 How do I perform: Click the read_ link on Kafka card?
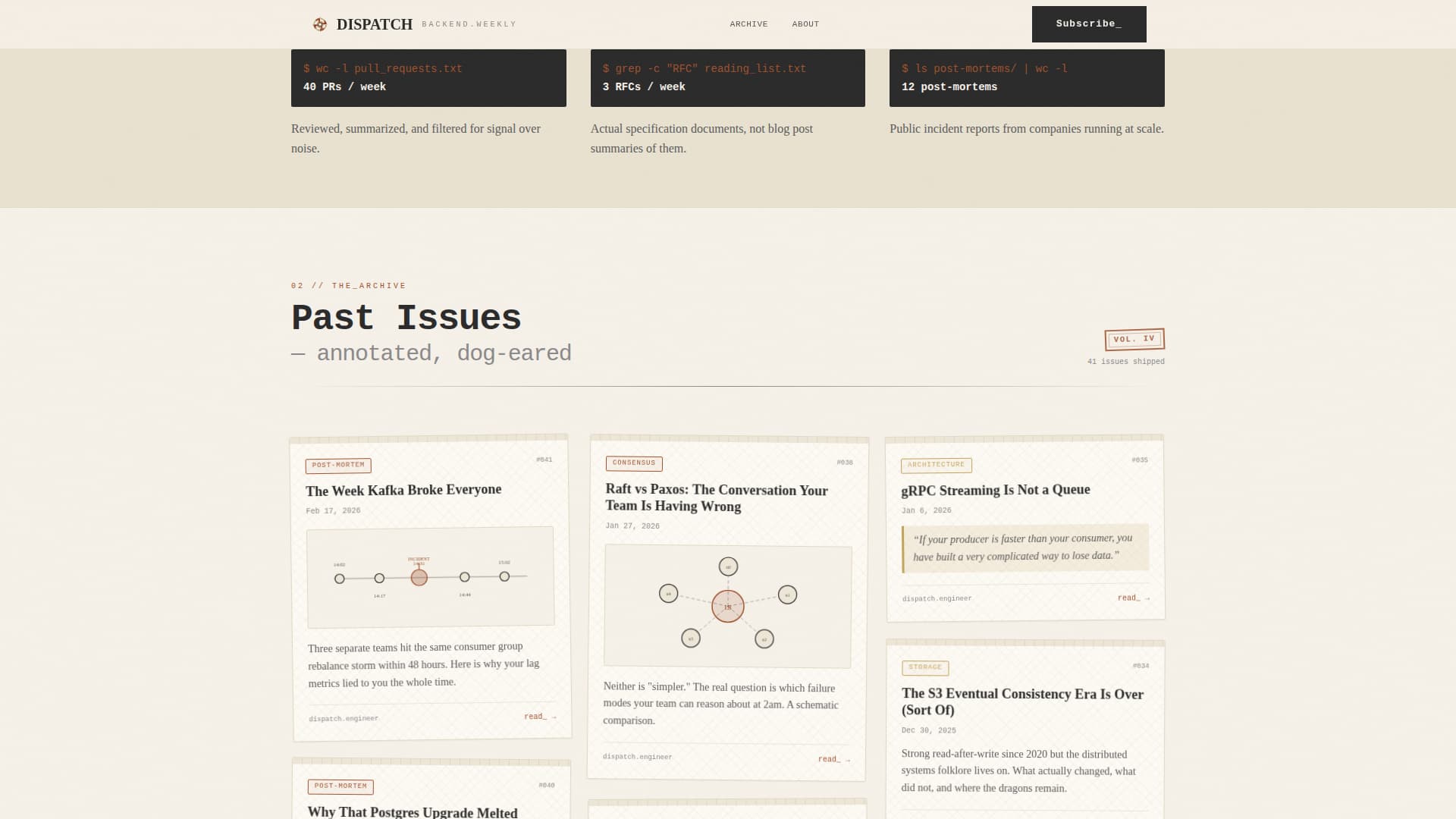tap(540, 717)
